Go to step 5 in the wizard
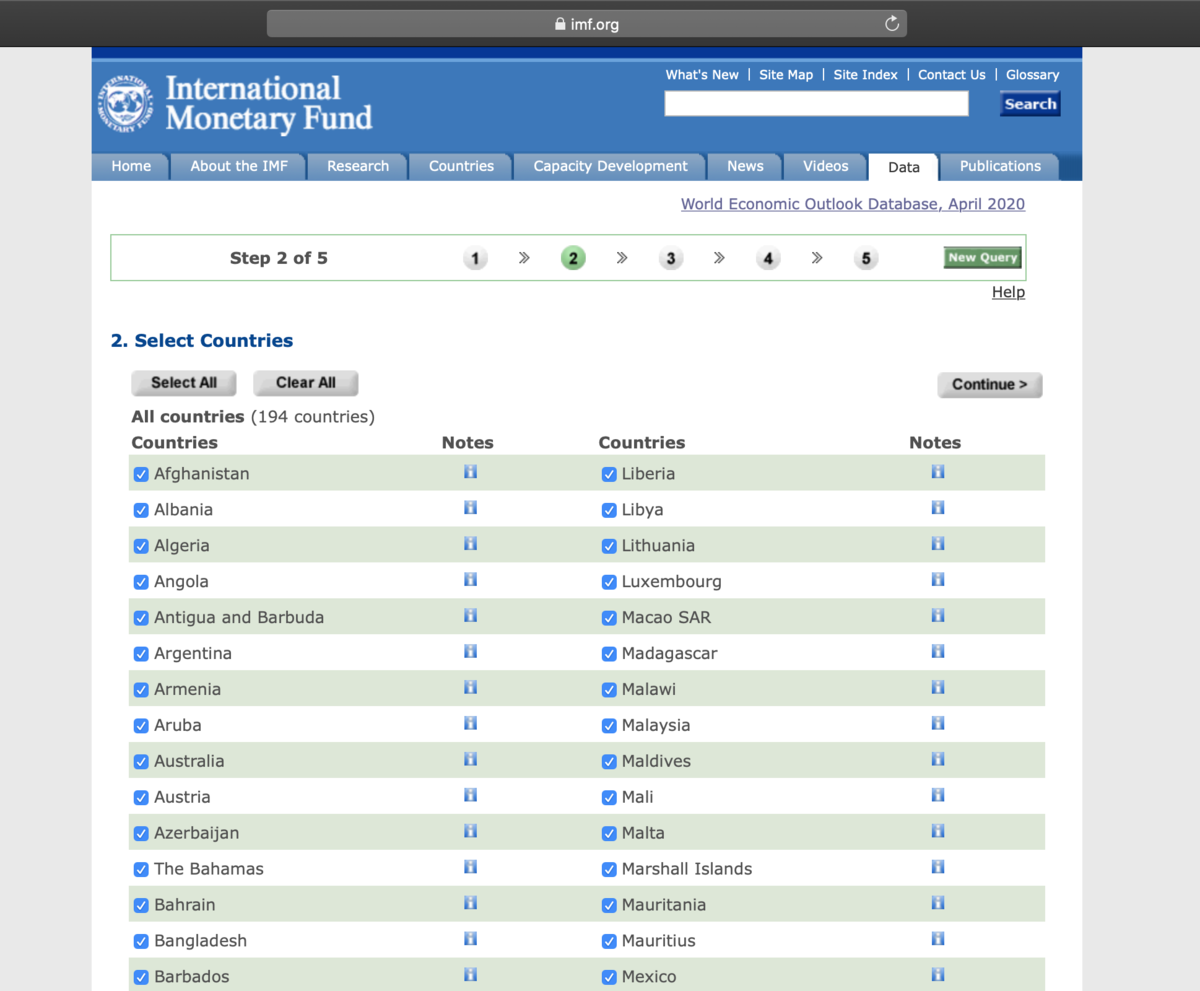The width and height of the screenshot is (1200, 991). pyautogui.click(x=866, y=259)
